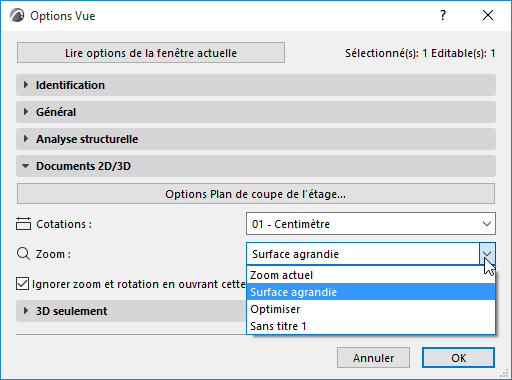Open Options Plan de coupe de l'étage

(256, 194)
